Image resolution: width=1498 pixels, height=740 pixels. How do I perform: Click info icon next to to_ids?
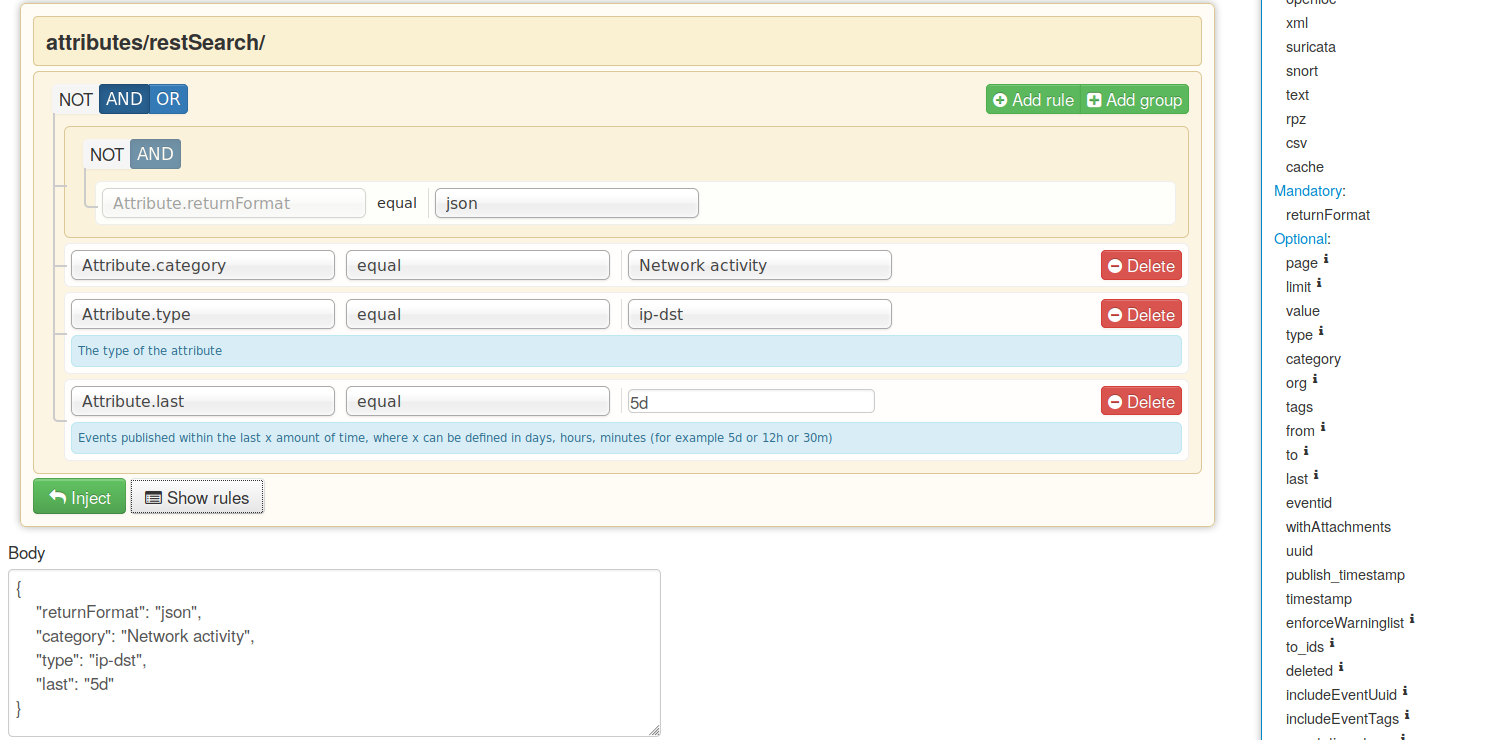[1332, 643]
